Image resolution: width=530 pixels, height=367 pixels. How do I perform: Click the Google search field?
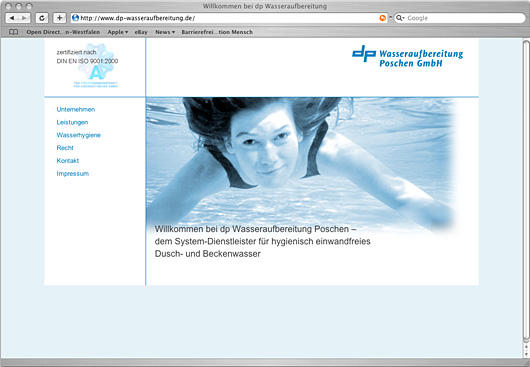click(460, 18)
